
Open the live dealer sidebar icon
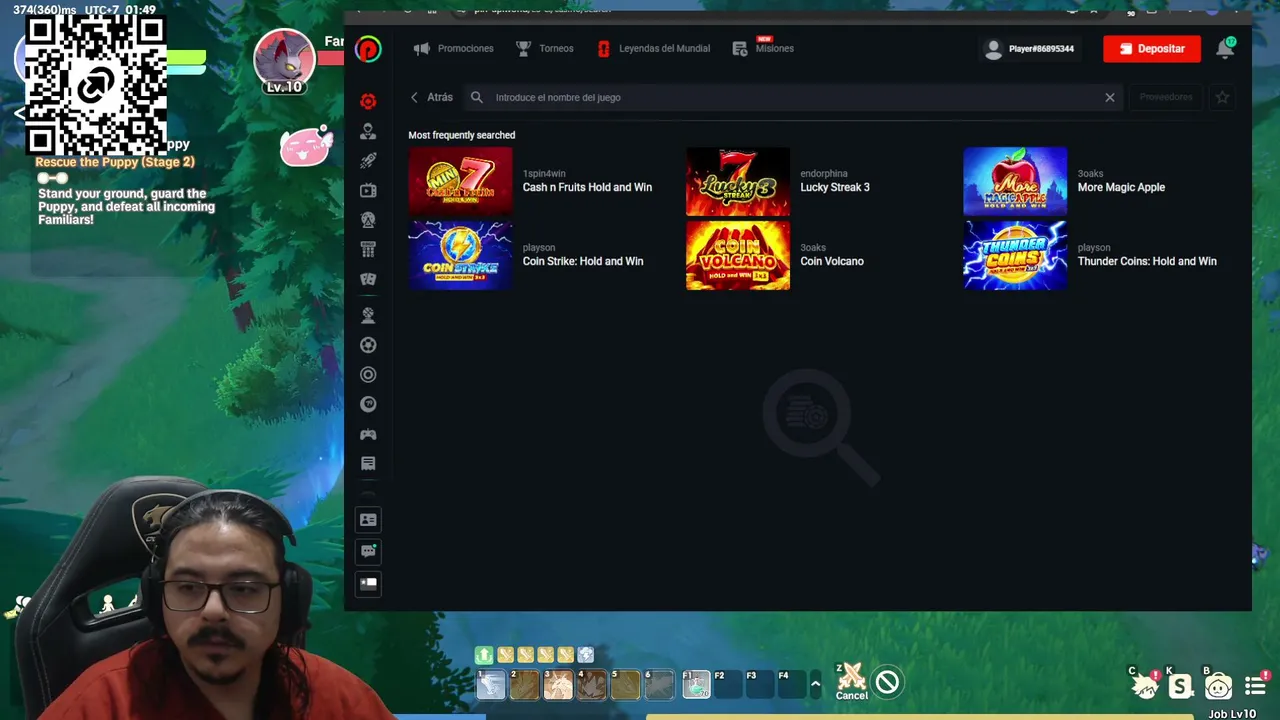point(368,131)
